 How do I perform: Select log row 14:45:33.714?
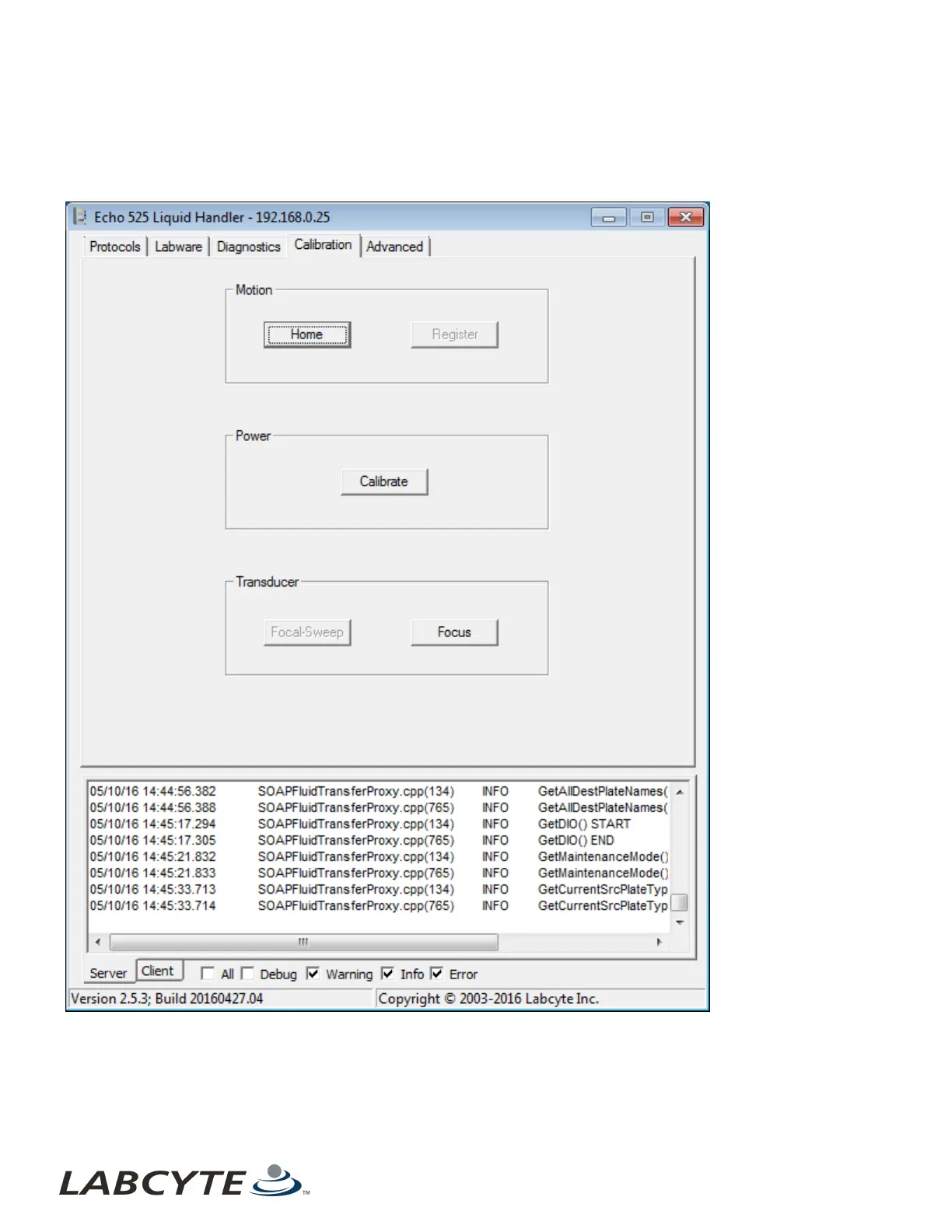point(379,905)
